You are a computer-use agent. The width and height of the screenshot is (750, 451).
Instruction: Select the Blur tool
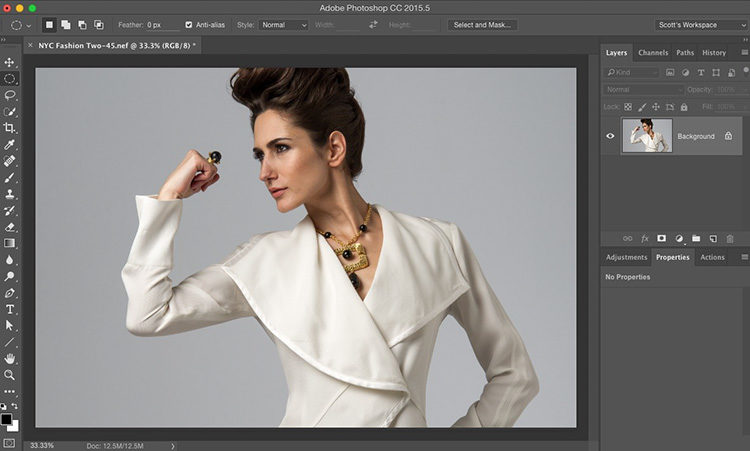(9, 260)
